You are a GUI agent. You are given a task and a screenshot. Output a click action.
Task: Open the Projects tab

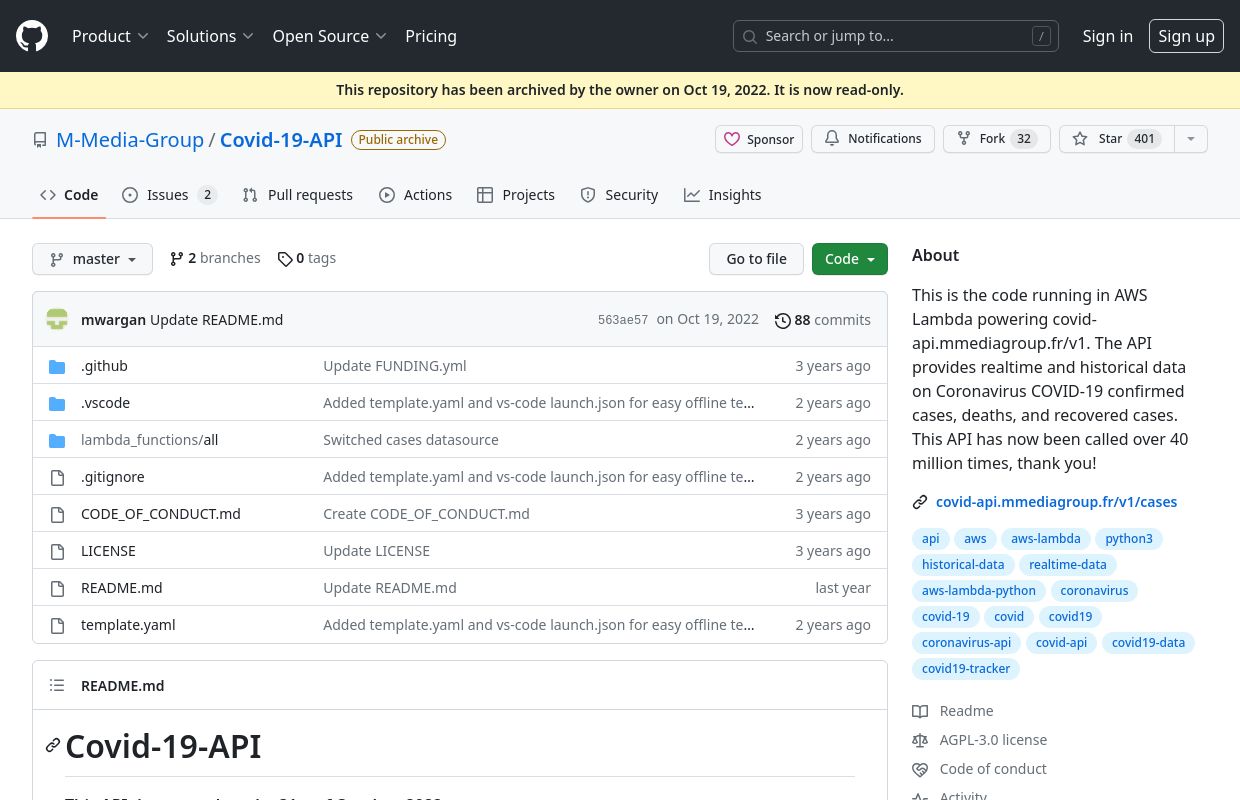tap(516, 195)
